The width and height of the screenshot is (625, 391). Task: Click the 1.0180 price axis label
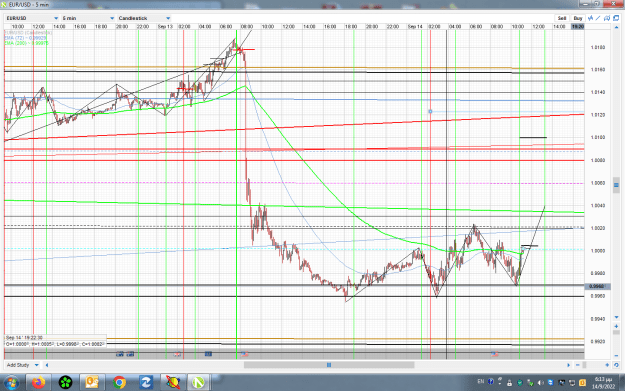pyautogui.click(x=597, y=47)
